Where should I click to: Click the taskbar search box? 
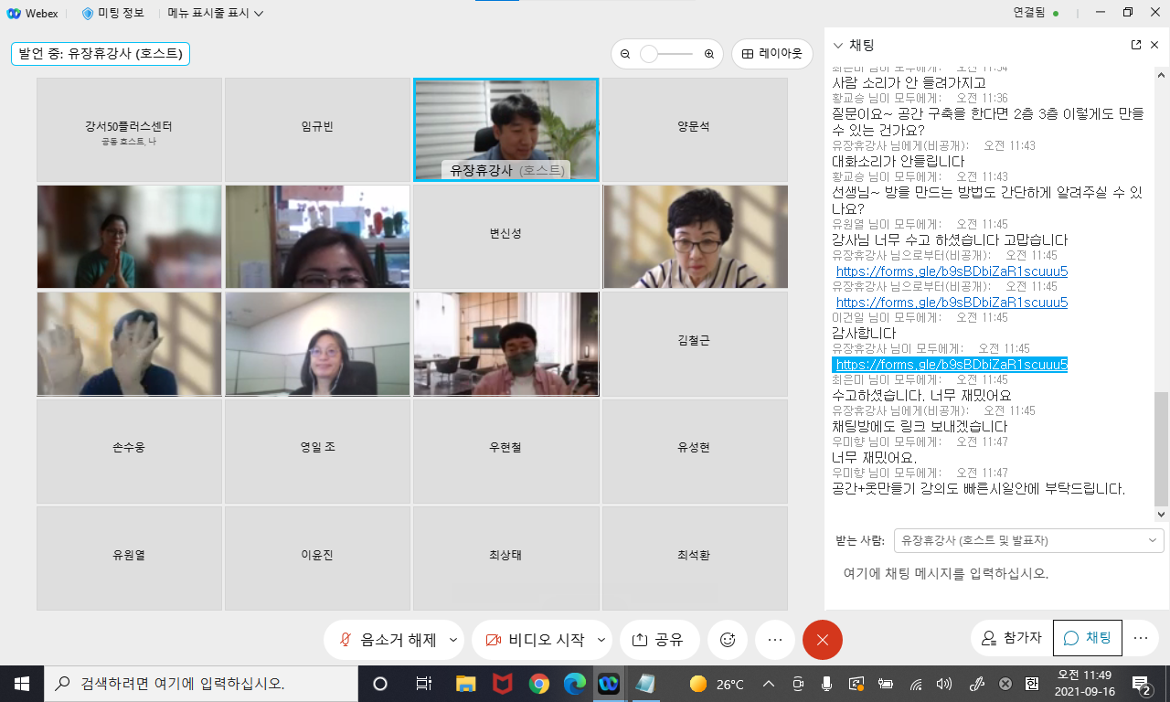click(201, 683)
